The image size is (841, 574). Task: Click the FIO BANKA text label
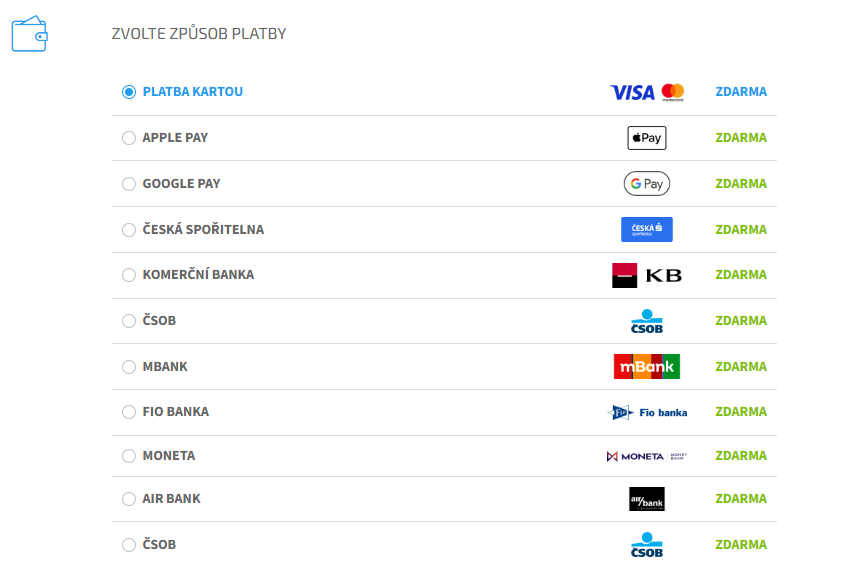[175, 412]
